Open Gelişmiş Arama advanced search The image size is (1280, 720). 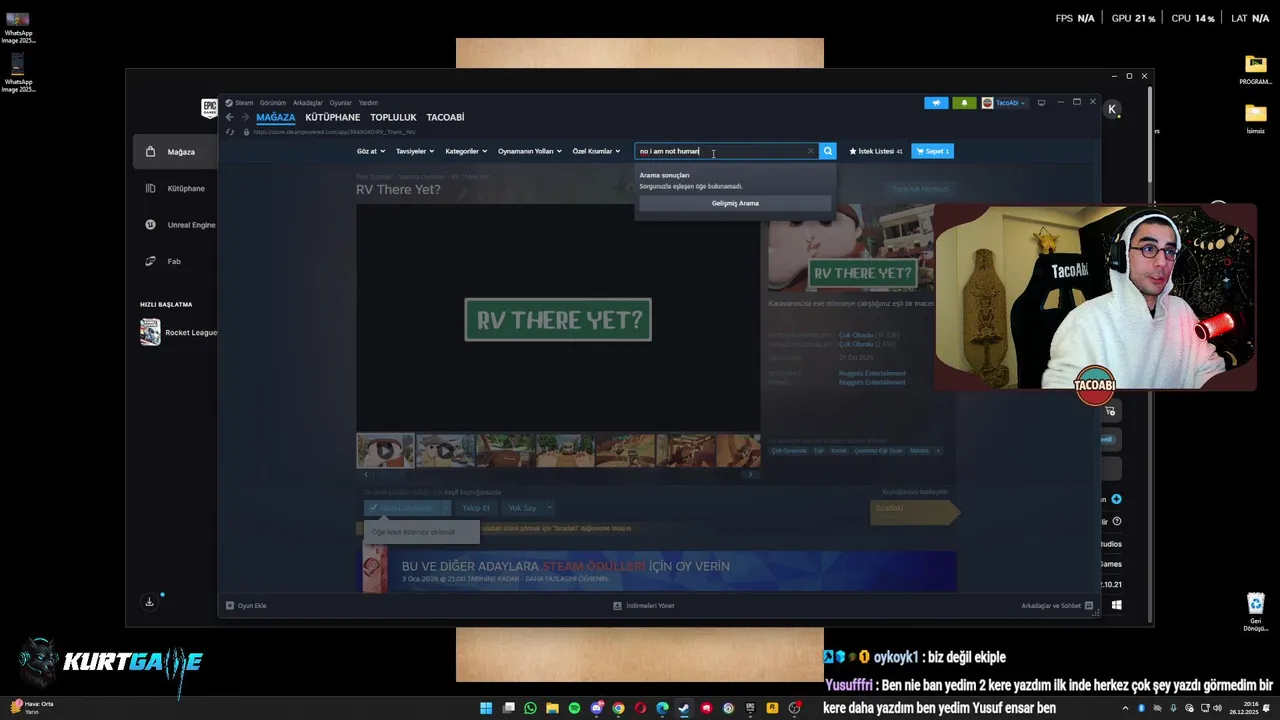pyautogui.click(x=735, y=203)
